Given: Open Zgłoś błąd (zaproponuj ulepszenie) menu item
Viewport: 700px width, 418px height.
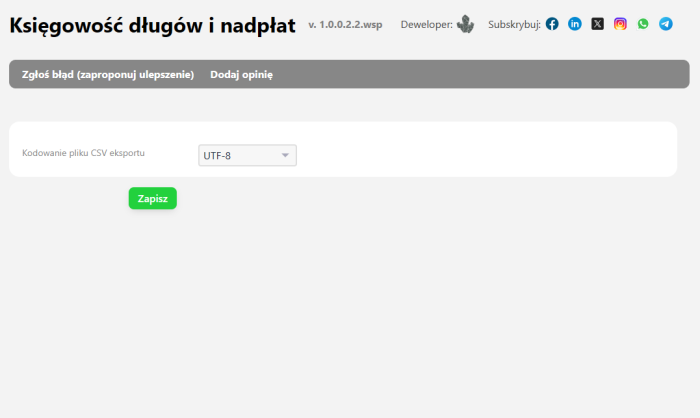Looking at the screenshot, I should pos(108,75).
